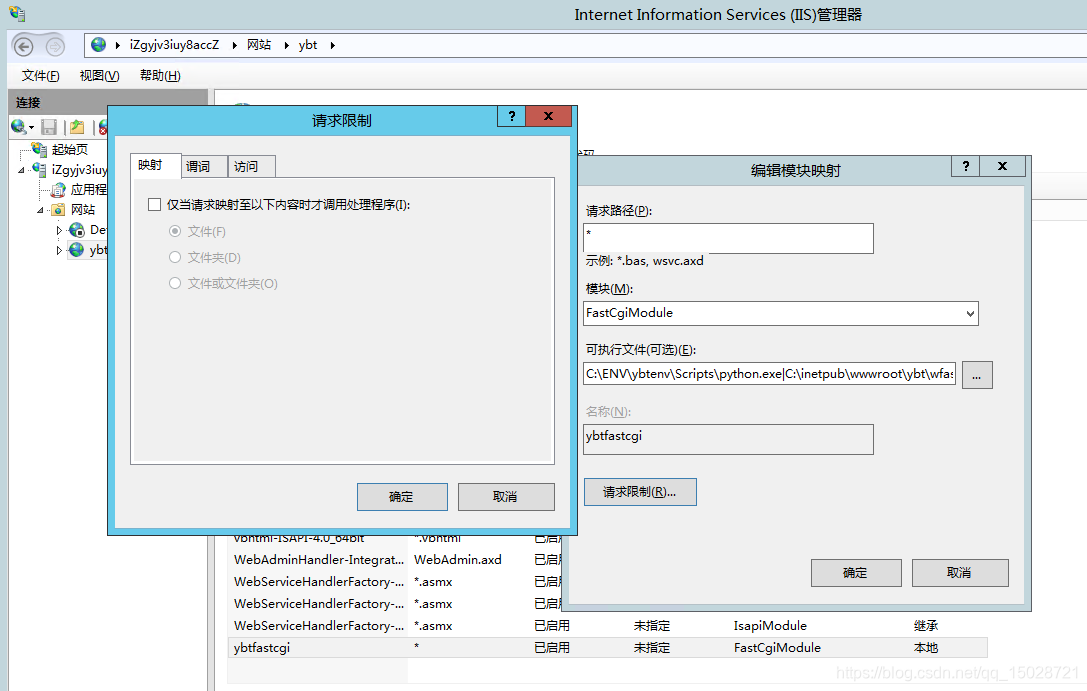Select the 网站 sites folder icon
Image resolution: width=1087 pixels, height=691 pixels.
point(57,210)
